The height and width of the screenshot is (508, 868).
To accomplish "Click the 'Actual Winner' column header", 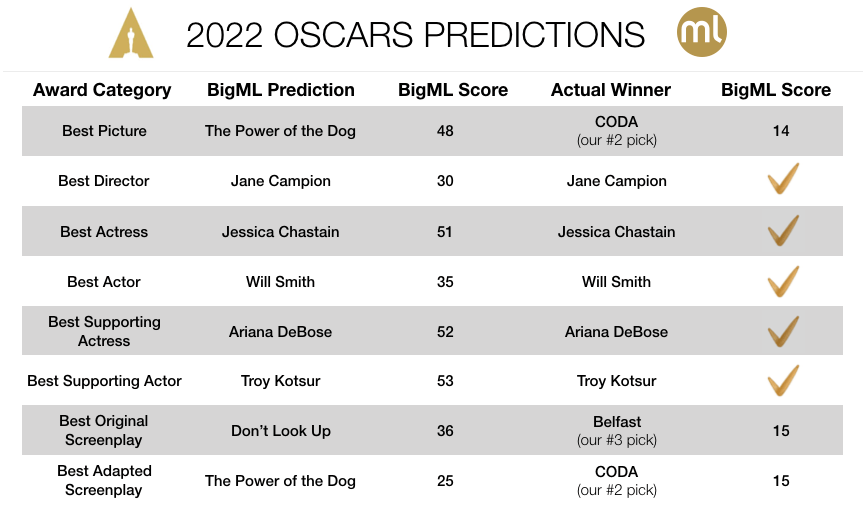I will (x=610, y=90).
